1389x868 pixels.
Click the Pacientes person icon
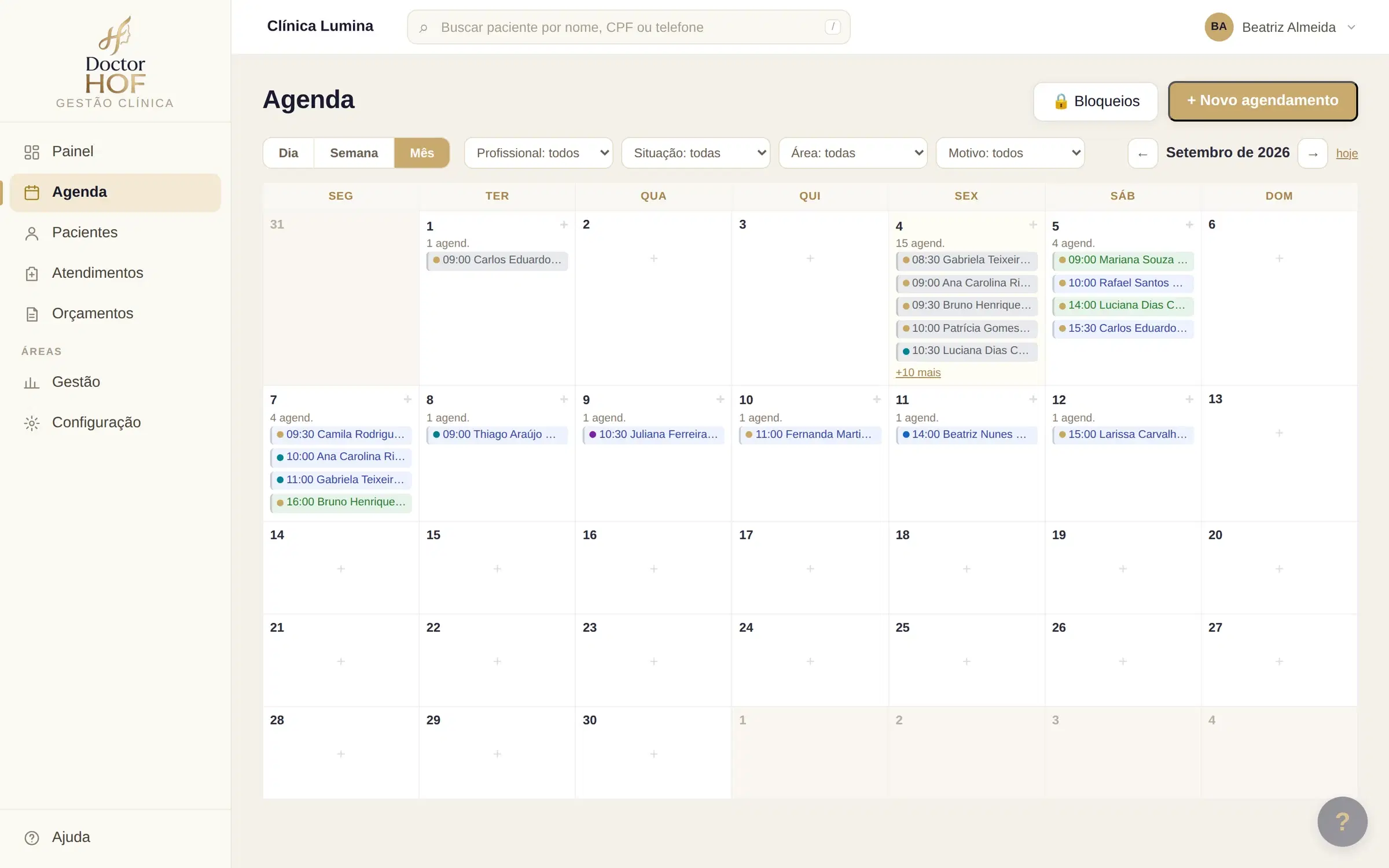pos(32,233)
